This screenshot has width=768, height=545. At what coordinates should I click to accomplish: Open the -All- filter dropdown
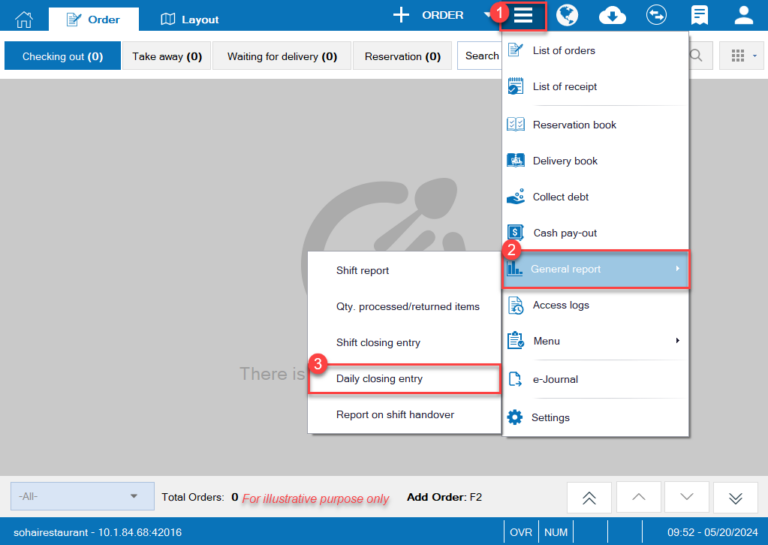point(82,496)
